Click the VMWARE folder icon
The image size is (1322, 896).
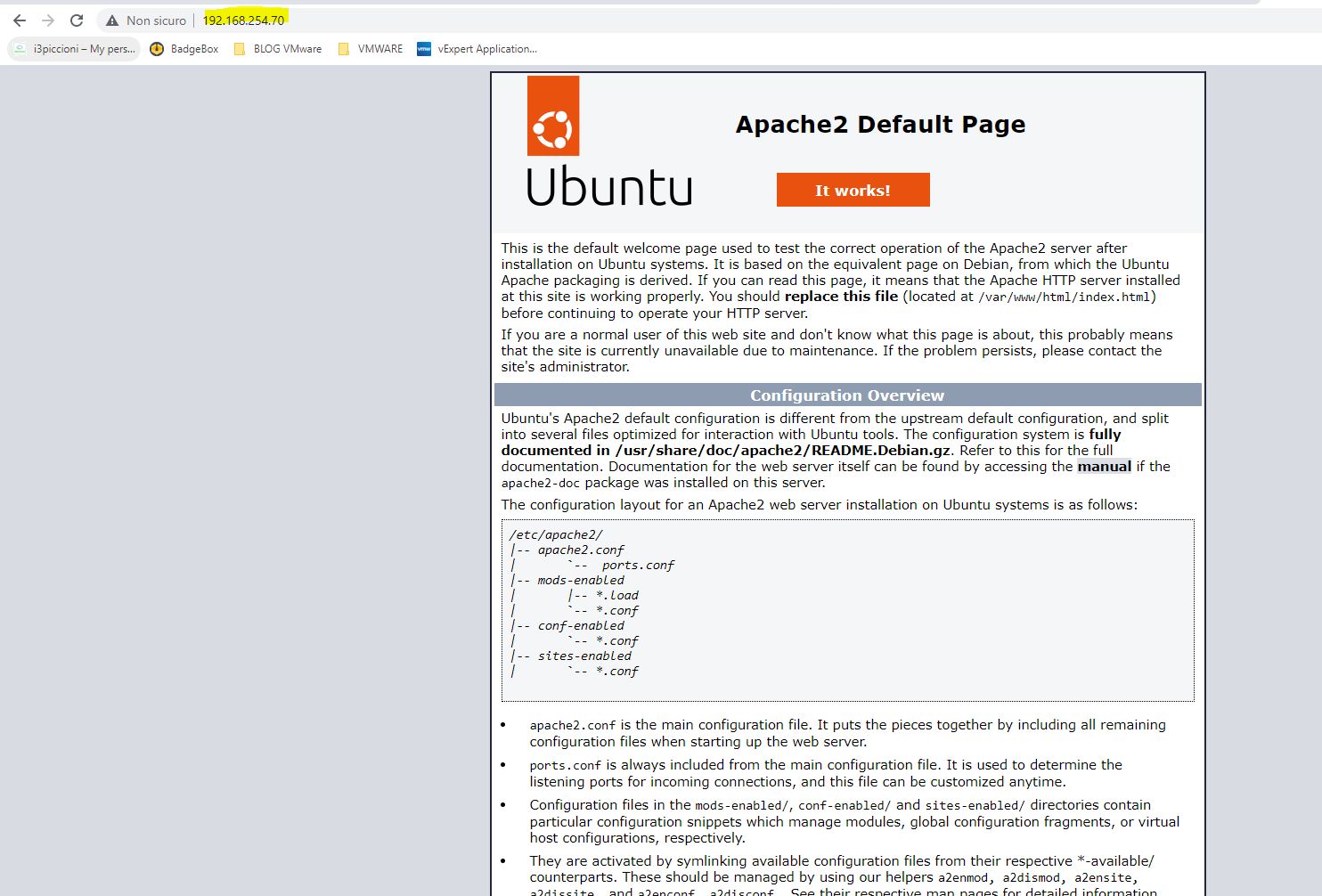[344, 49]
